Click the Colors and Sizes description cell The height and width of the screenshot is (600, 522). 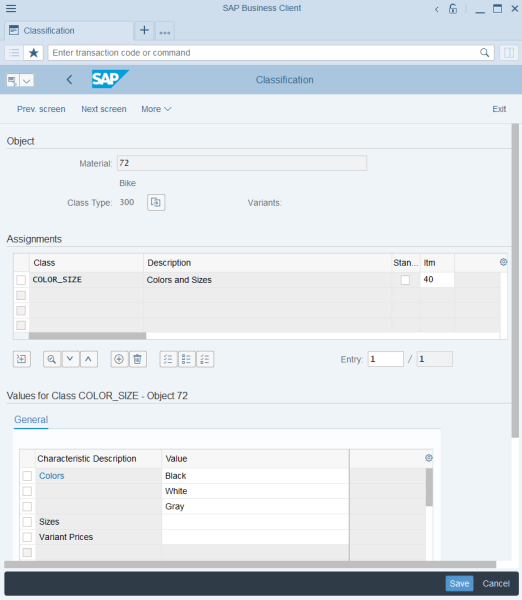(268, 280)
